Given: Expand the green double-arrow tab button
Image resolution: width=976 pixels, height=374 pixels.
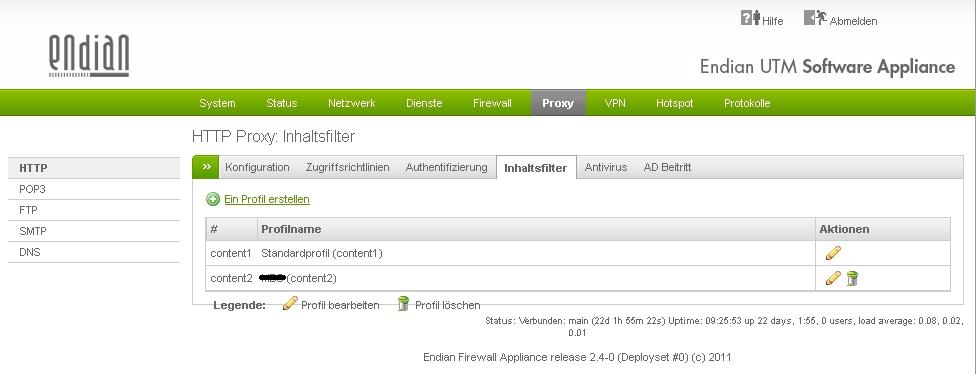Looking at the screenshot, I should [x=206, y=167].
